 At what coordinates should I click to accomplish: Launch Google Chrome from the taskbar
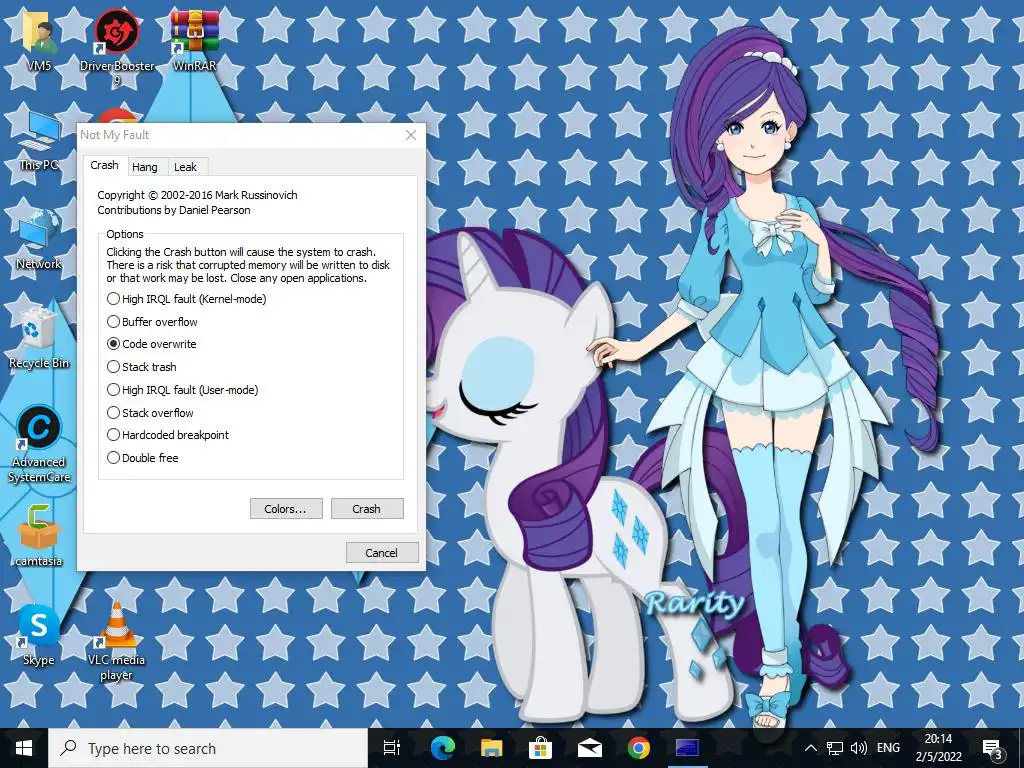[639, 748]
